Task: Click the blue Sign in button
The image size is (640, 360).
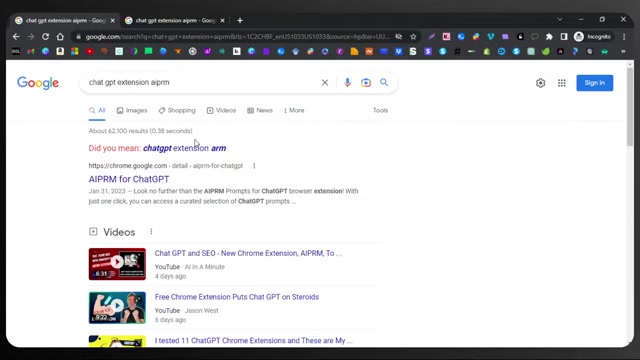Action: click(595, 83)
